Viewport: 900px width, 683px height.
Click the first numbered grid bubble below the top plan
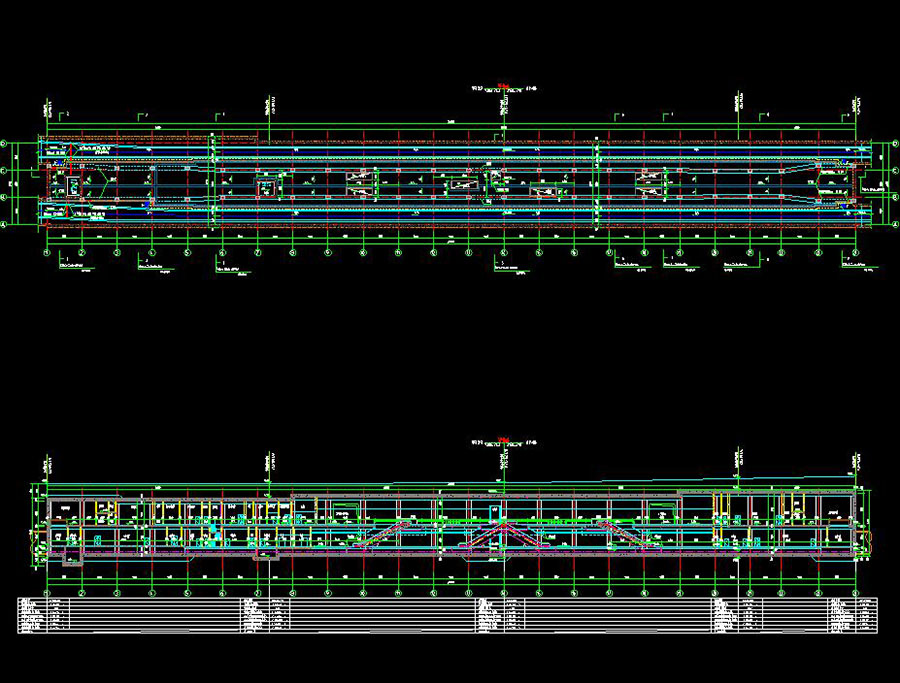(x=48, y=254)
